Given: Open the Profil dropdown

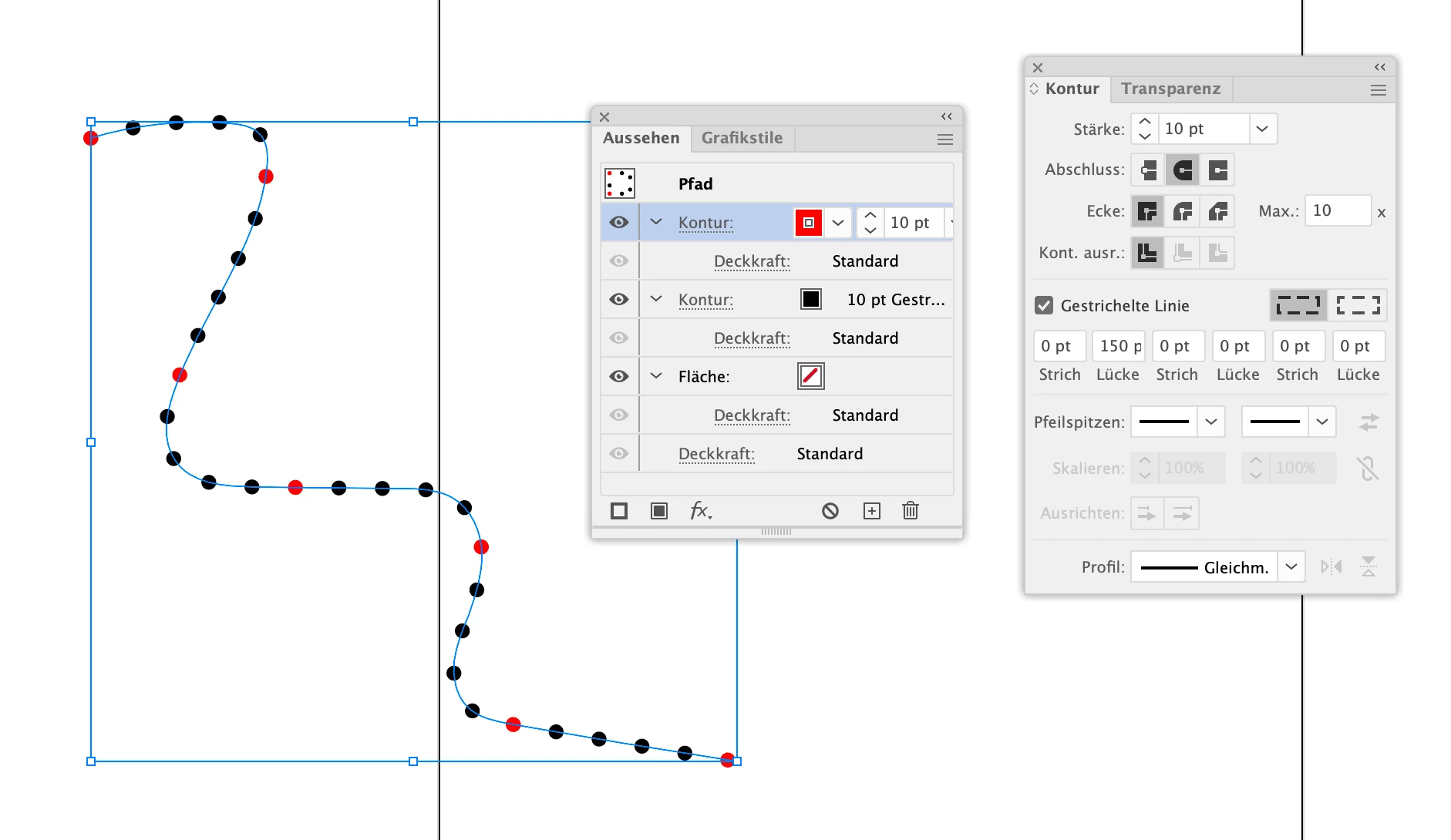Looking at the screenshot, I should tap(1291, 567).
